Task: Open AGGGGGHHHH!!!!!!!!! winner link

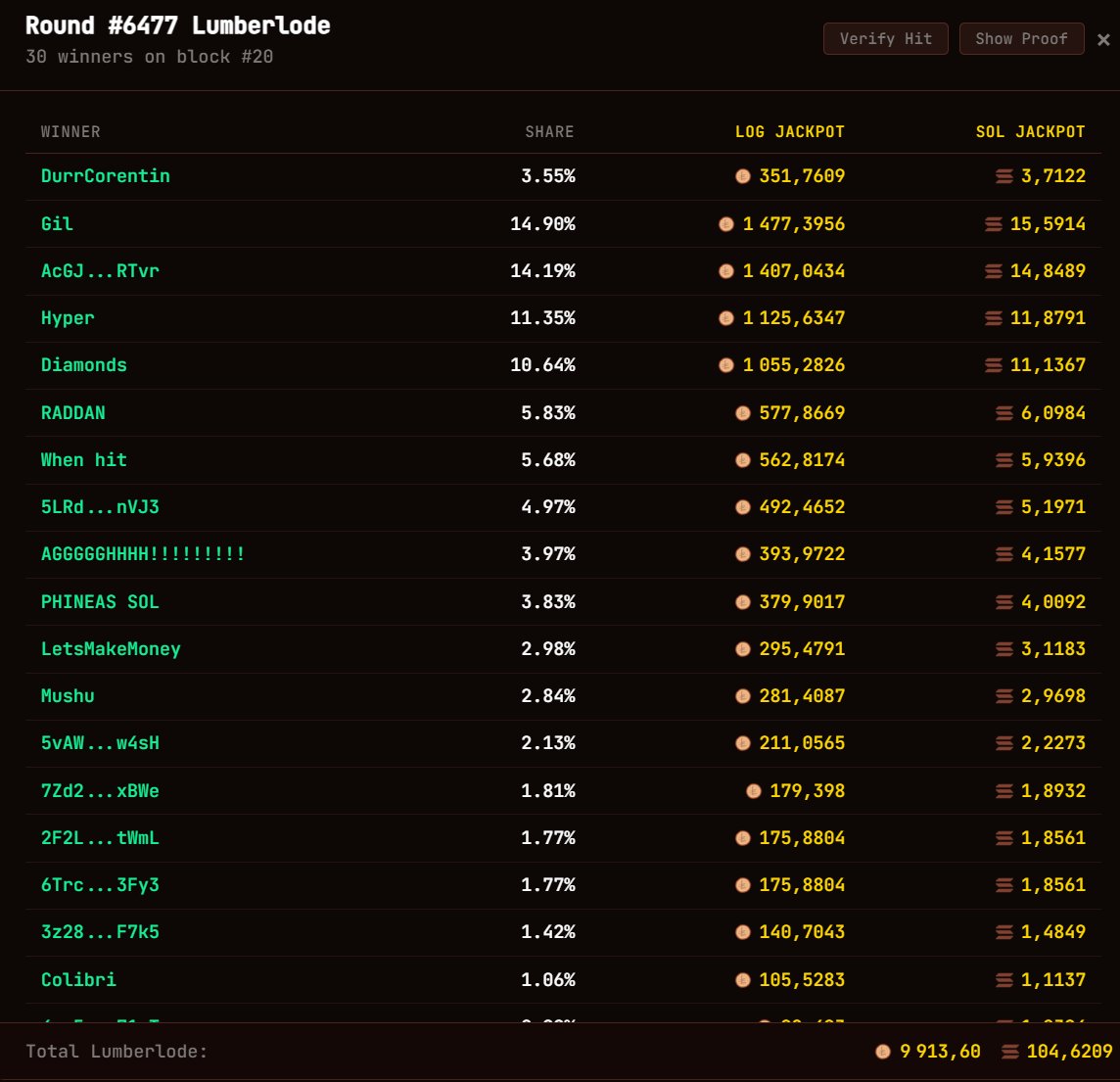Action: click(143, 554)
